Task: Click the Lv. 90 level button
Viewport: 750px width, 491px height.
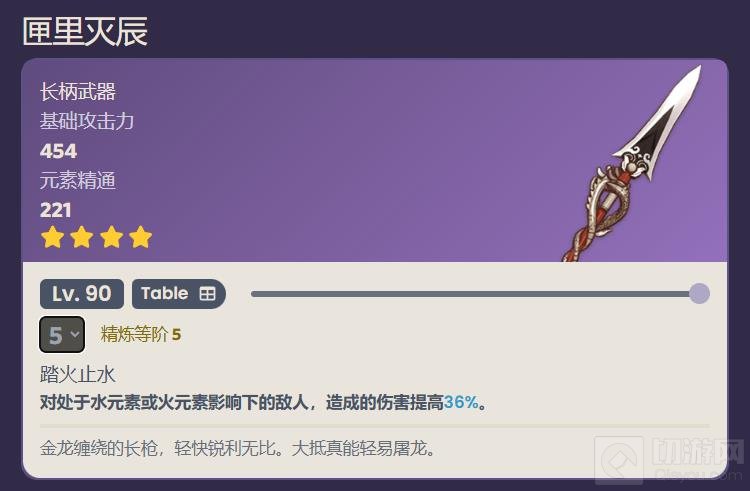Action: tap(82, 294)
